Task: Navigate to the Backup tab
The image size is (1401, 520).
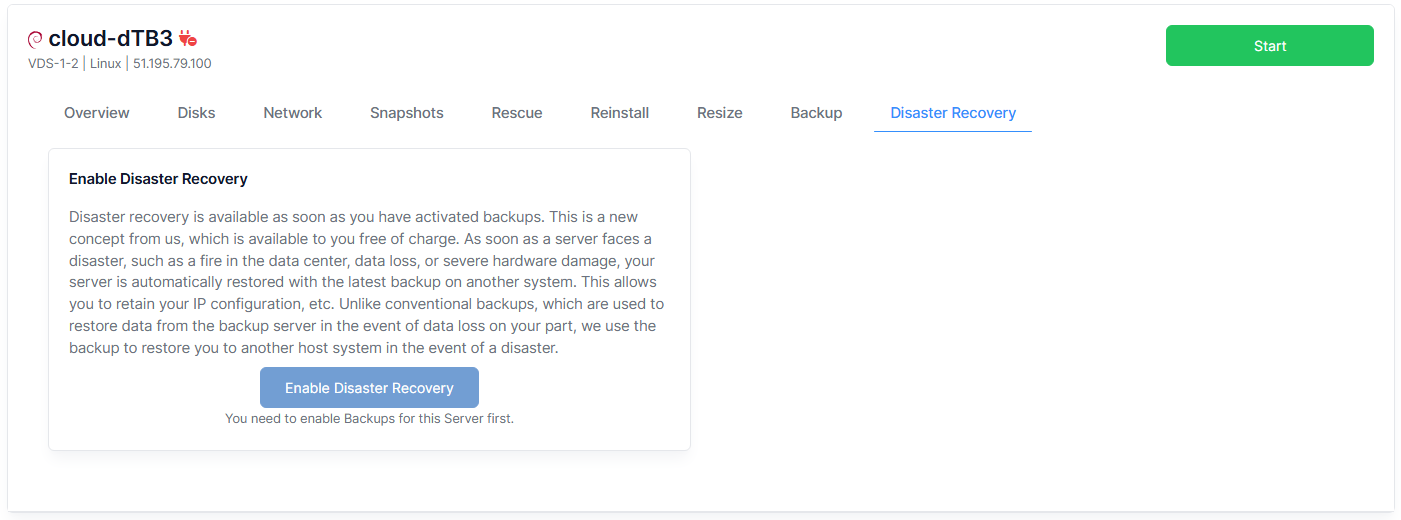Action: point(816,113)
